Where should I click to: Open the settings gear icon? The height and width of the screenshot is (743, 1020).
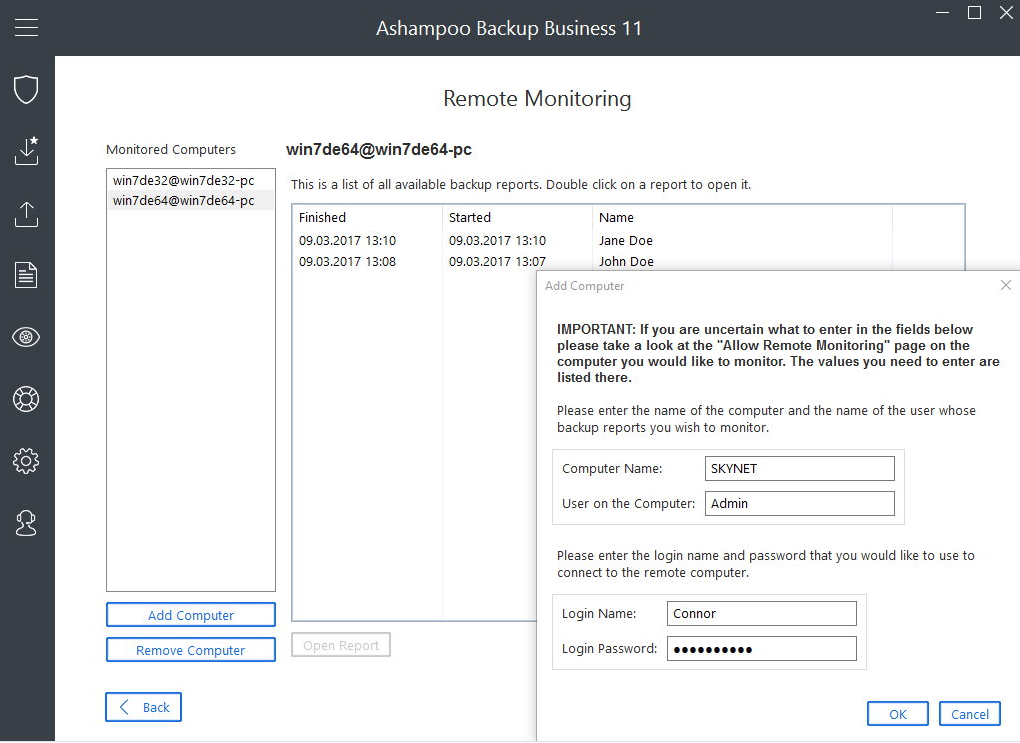click(26, 461)
